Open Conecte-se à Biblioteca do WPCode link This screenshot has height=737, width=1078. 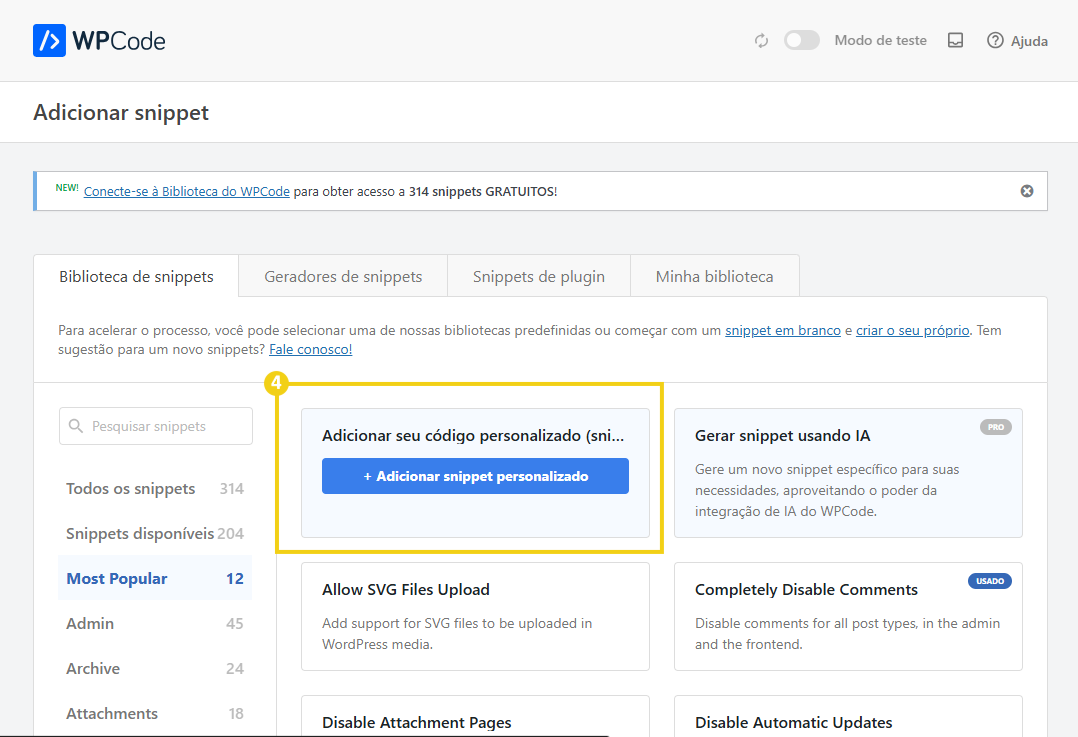(186, 191)
